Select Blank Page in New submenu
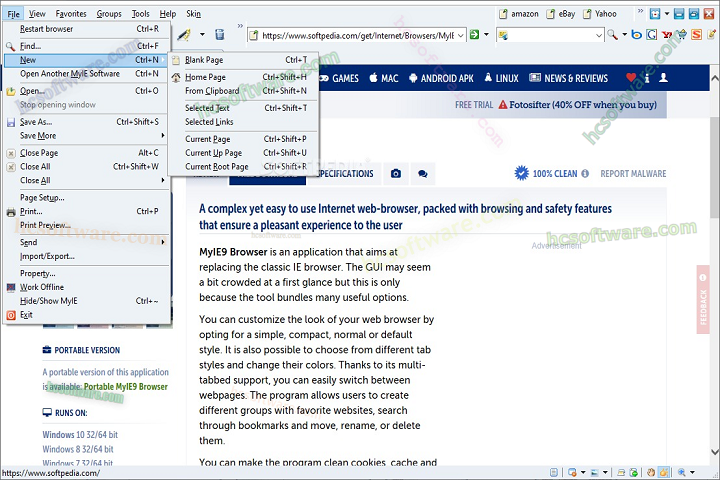Screen dimensions: 720x480 pos(244,60)
